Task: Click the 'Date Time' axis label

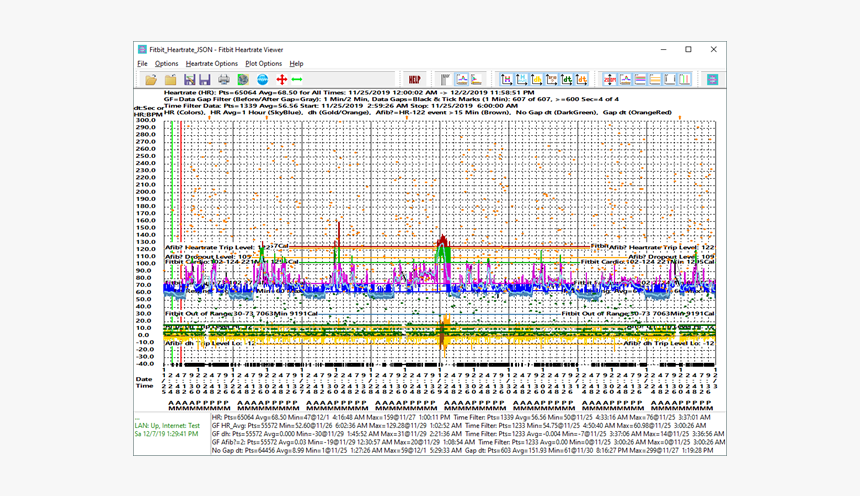Action: point(144,382)
